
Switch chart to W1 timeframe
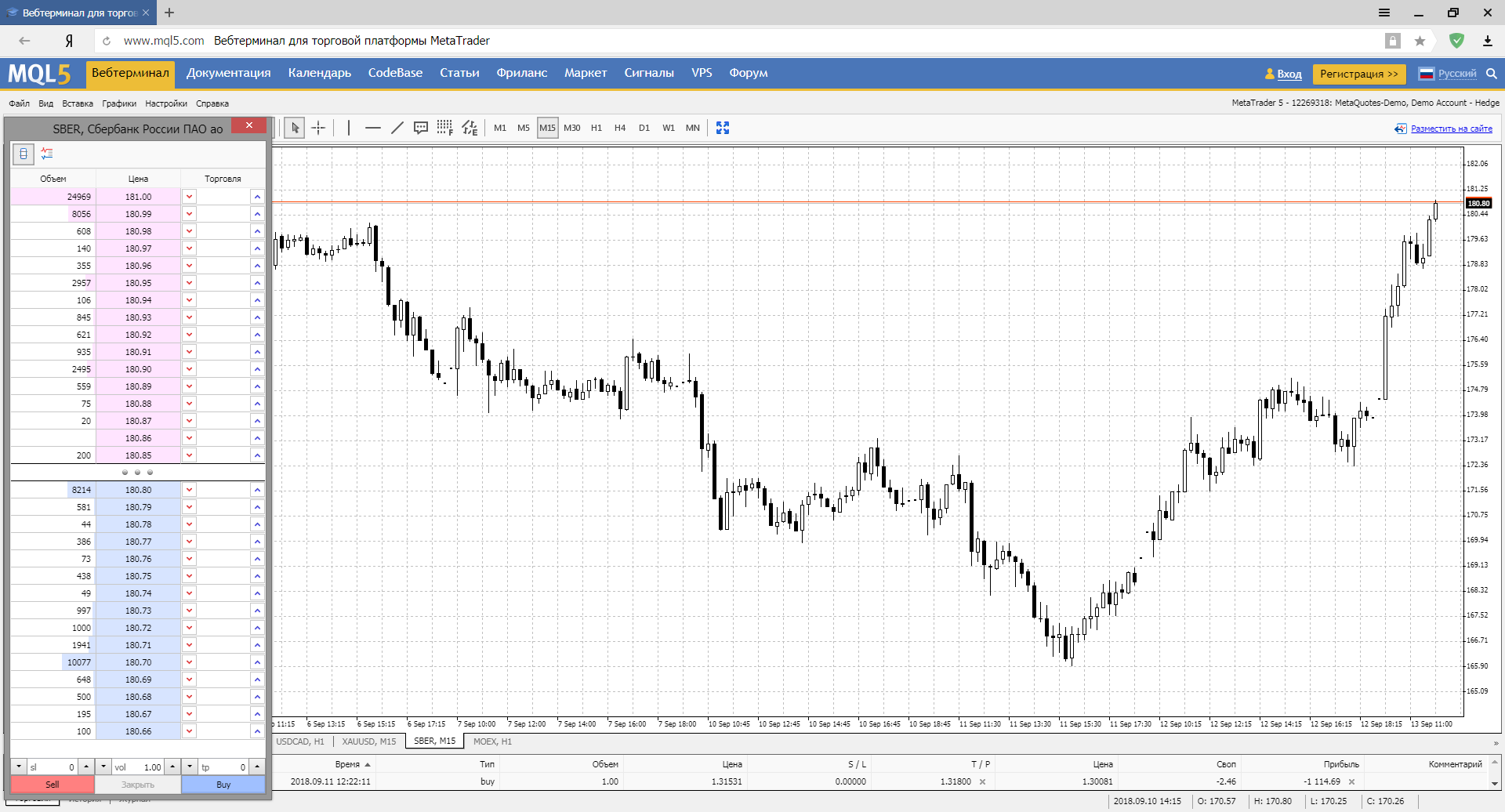tap(669, 128)
